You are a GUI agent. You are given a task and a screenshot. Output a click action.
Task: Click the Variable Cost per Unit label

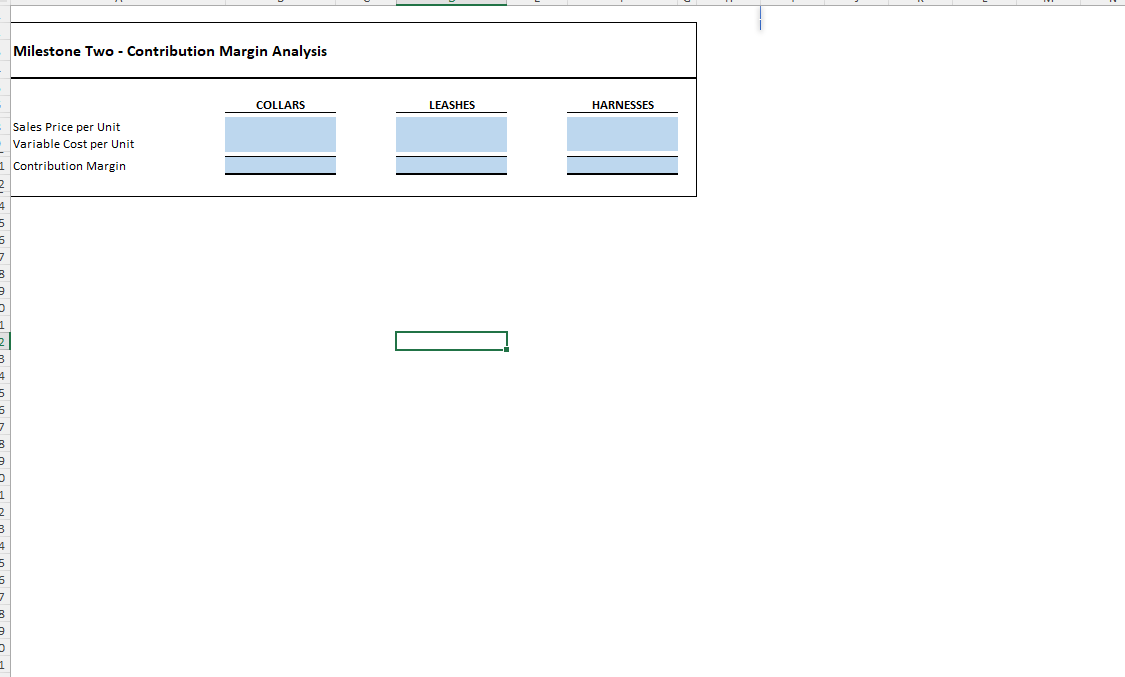click(74, 144)
